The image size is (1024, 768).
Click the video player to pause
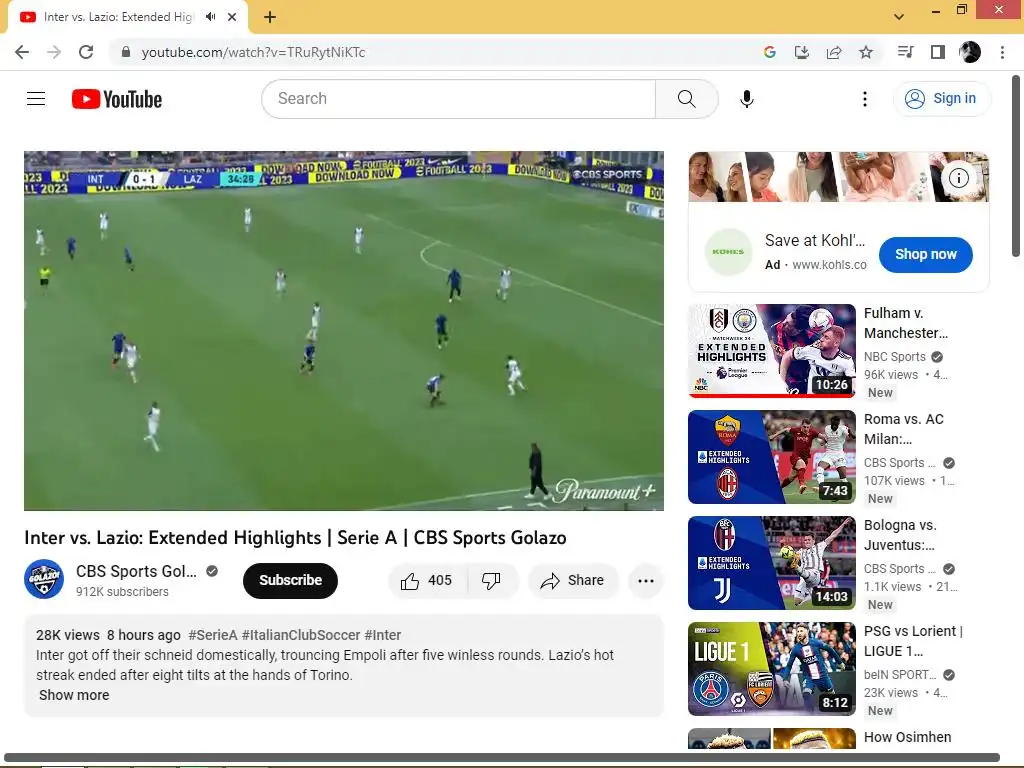344,330
